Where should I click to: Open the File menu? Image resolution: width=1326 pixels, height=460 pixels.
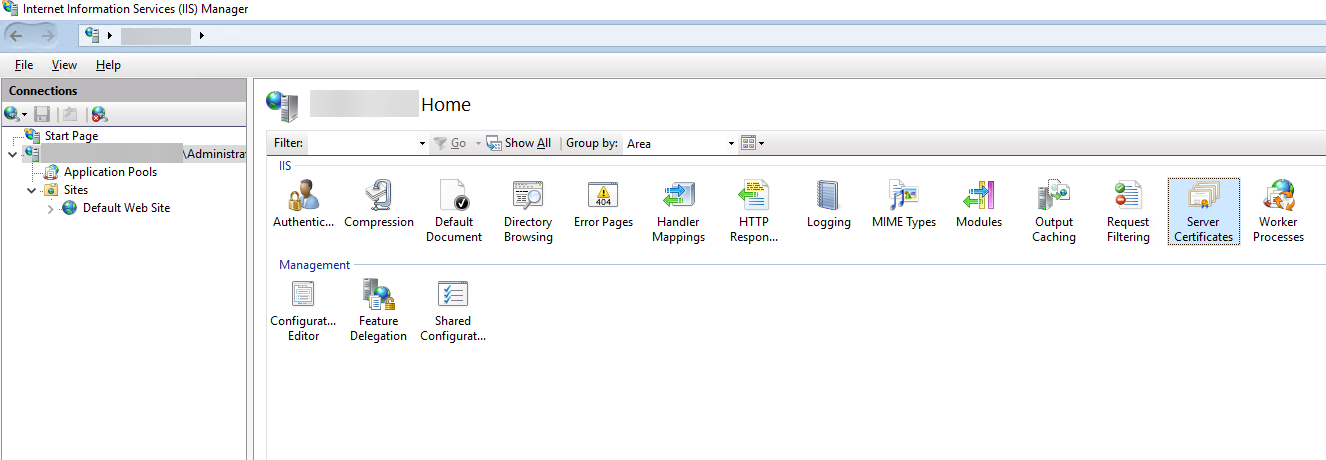pyautogui.click(x=24, y=65)
